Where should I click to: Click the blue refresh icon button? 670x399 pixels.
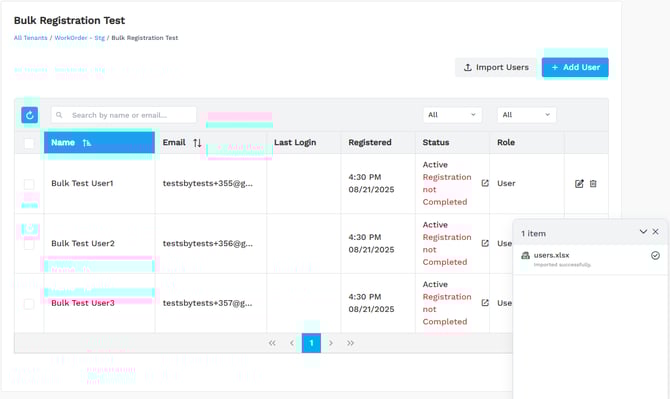tap(29, 115)
